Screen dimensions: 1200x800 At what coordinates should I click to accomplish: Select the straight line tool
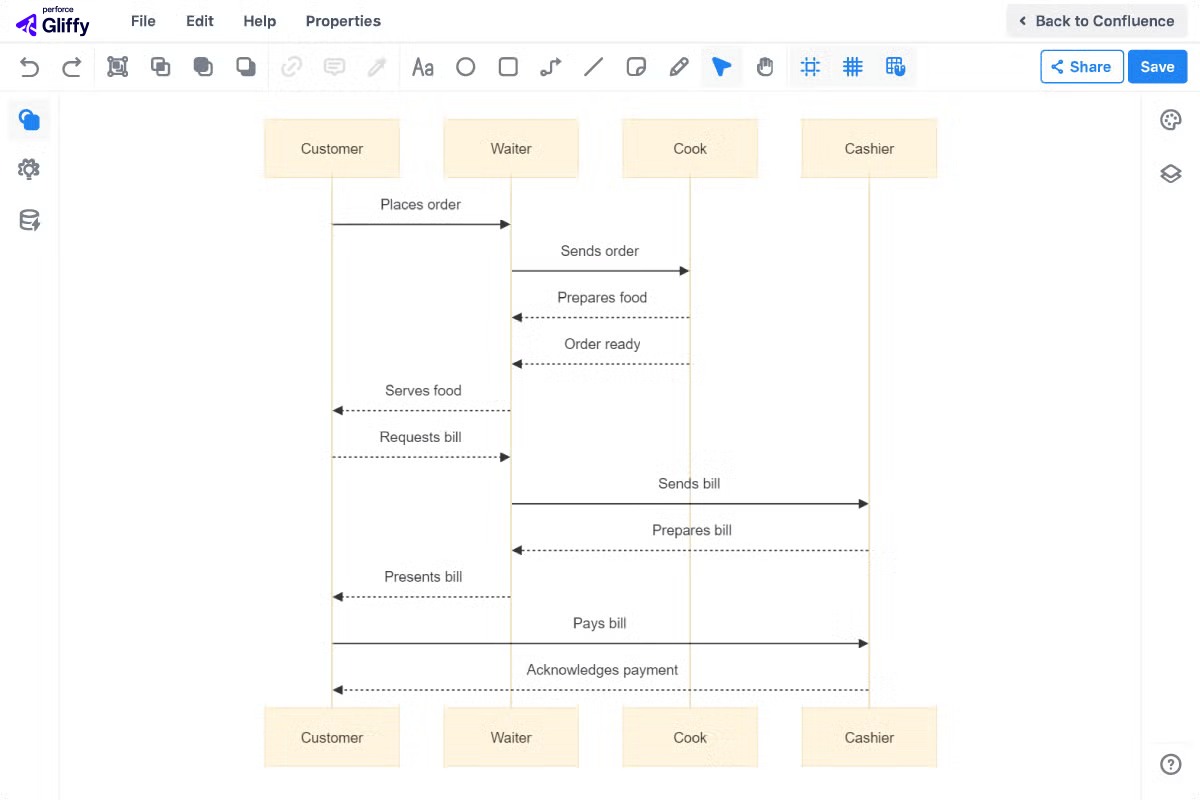coord(594,67)
